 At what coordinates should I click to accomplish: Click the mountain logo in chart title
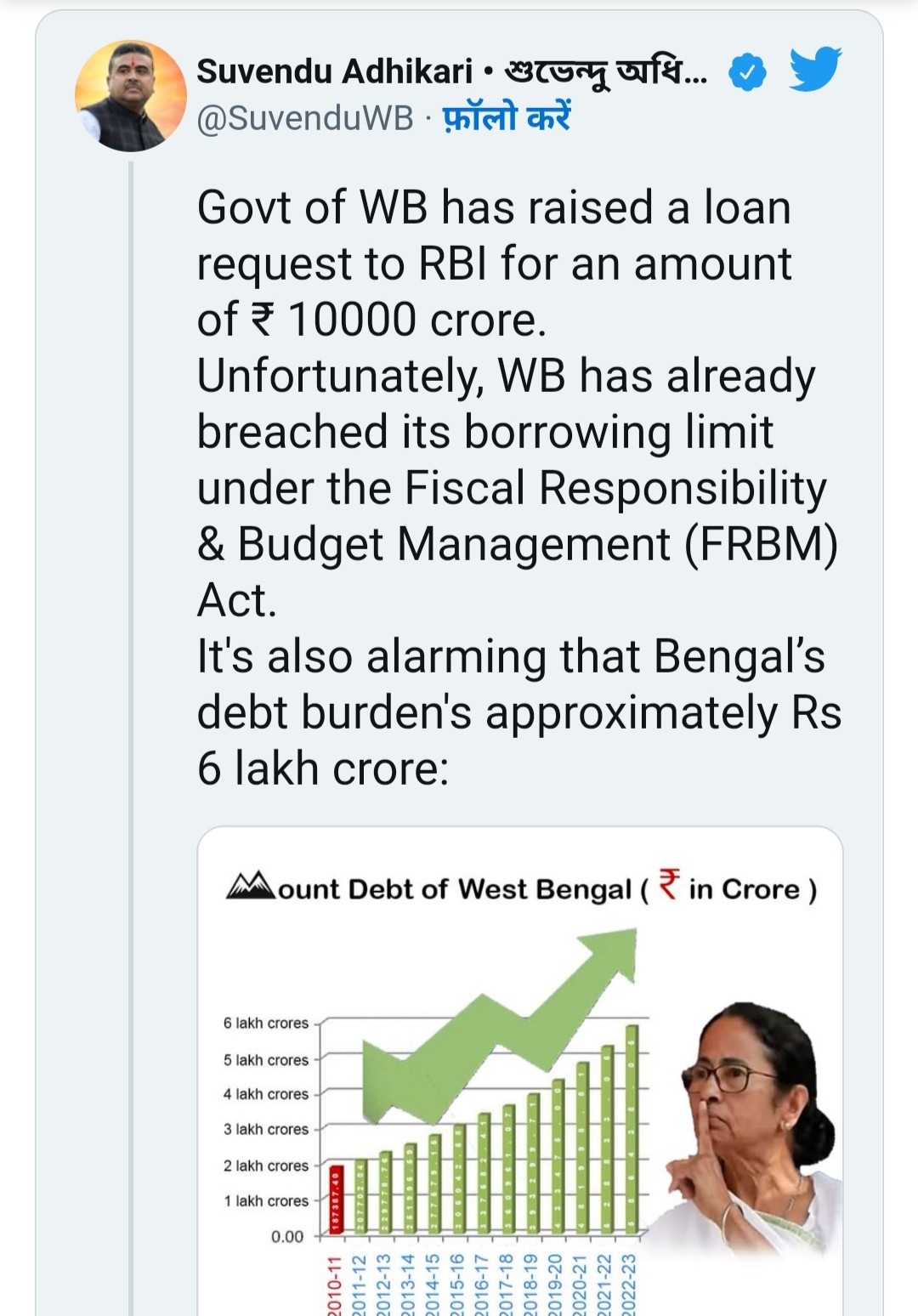pos(251,886)
